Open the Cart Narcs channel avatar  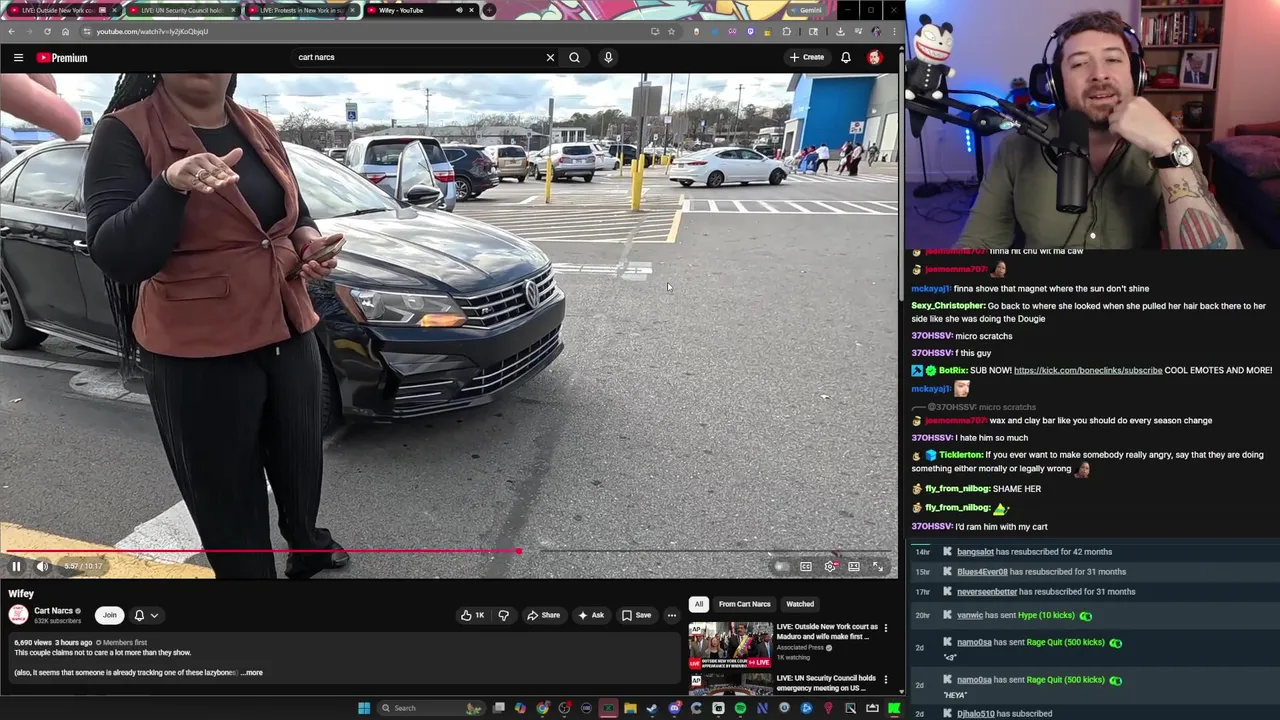click(x=18, y=615)
